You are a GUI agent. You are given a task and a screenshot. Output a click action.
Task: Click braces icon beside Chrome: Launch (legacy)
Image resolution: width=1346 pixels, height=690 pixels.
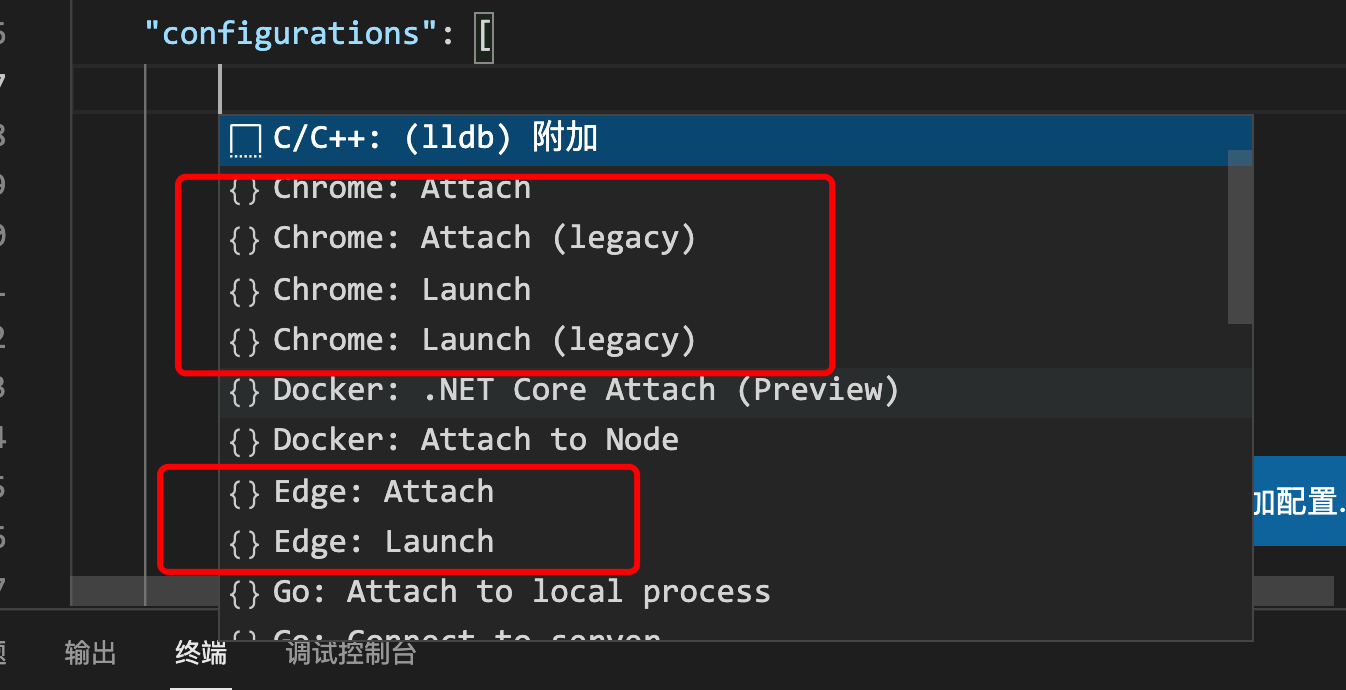pos(245,340)
